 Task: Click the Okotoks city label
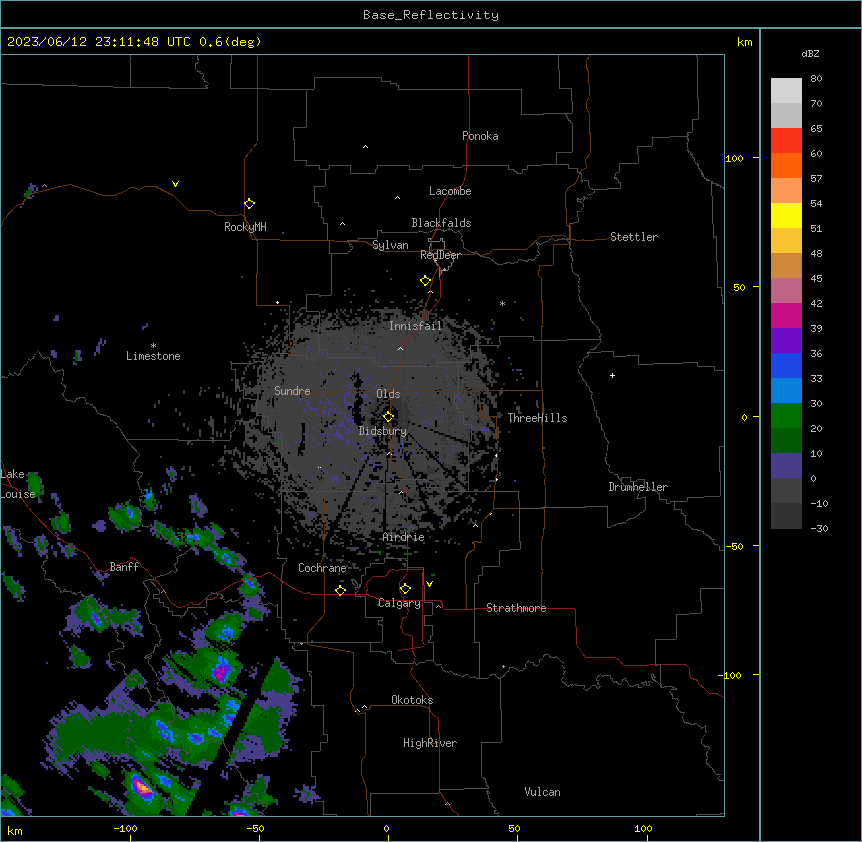(x=412, y=700)
